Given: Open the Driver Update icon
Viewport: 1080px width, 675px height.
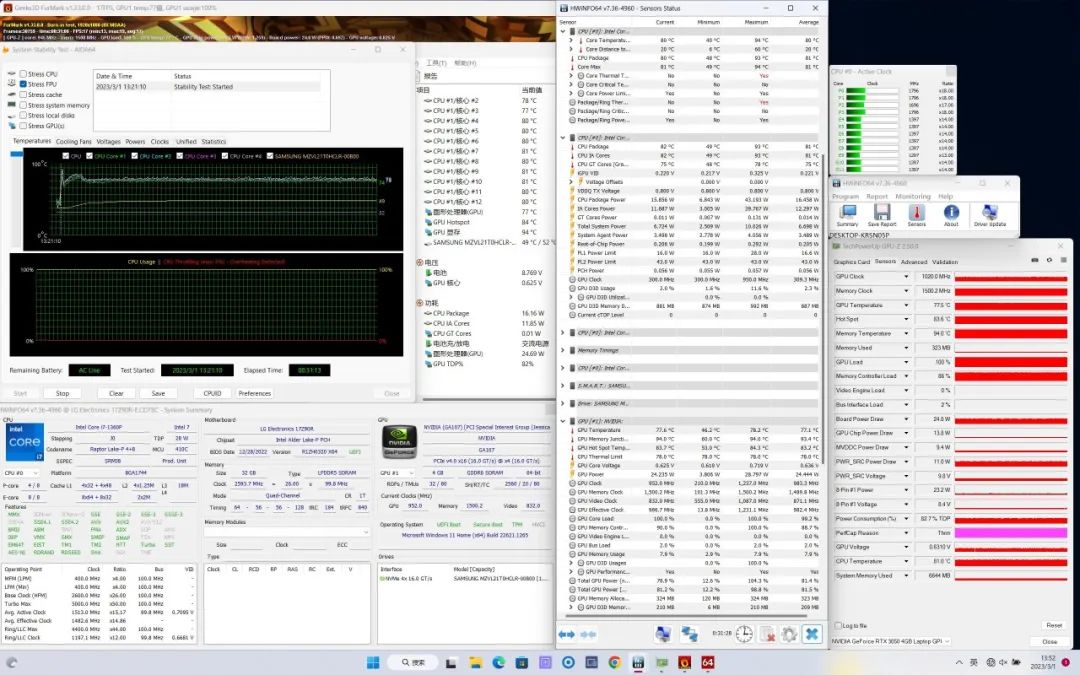Looking at the screenshot, I should click(989, 214).
